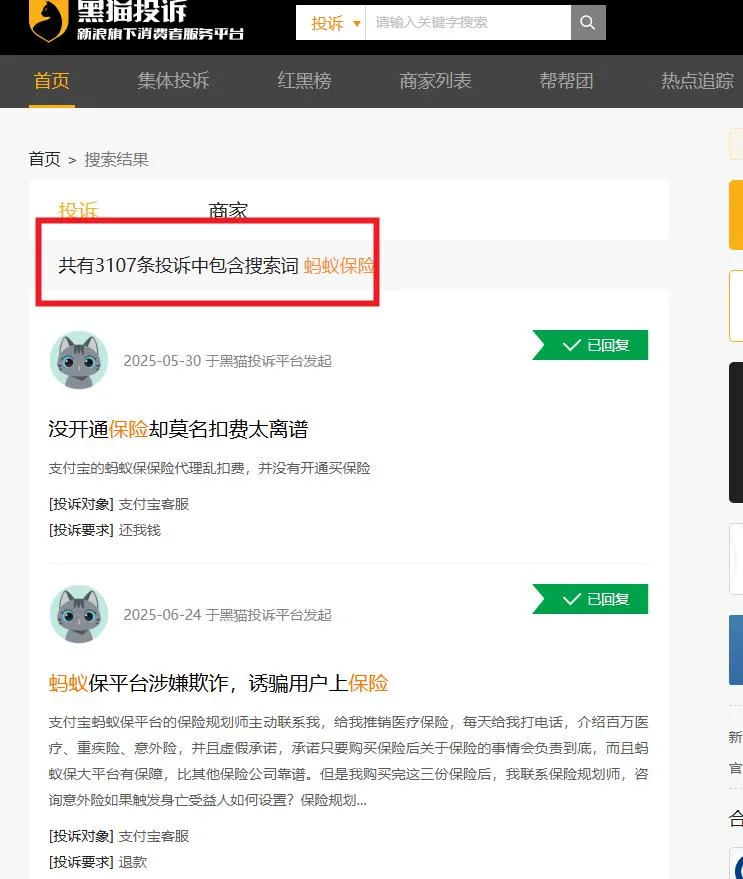The width and height of the screenshot is (743, 879).
Task: Click the cat avatar of the 2025-06-24 complaint
Action: 79,614
